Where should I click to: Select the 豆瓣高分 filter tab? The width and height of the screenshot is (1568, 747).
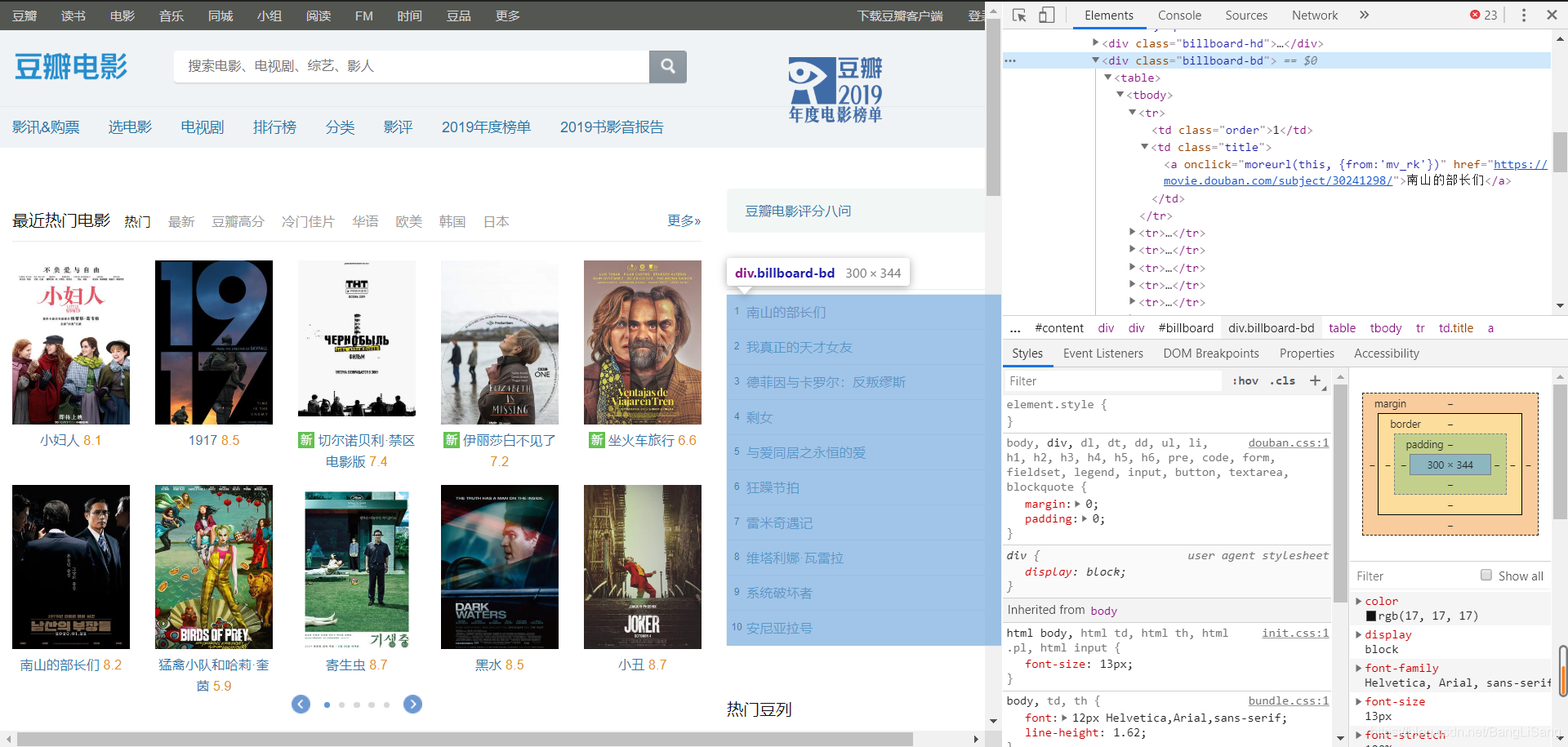click(238, 221)
